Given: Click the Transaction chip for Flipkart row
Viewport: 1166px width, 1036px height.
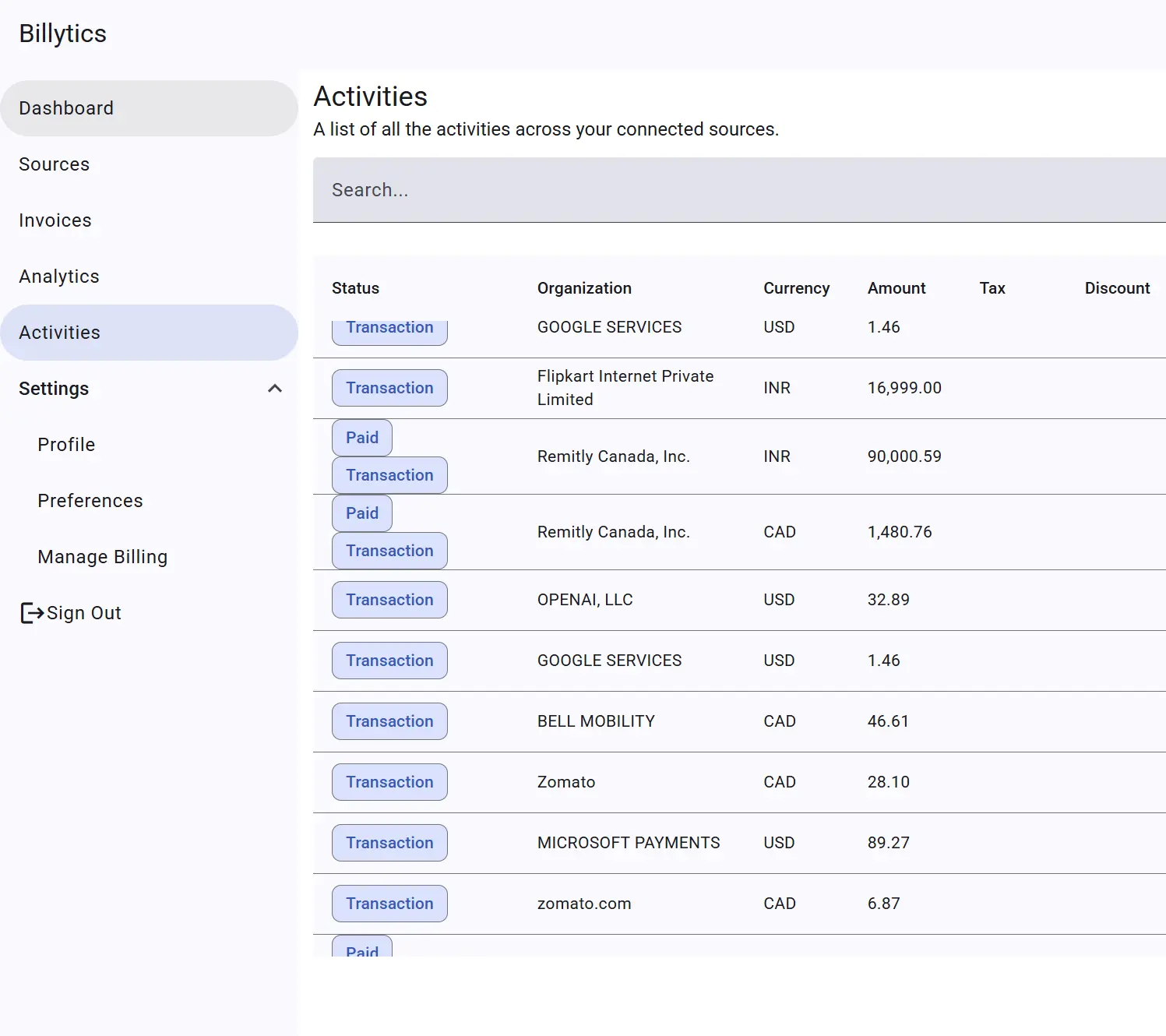Looking at the screenshot, I should [x=389, y=388].
